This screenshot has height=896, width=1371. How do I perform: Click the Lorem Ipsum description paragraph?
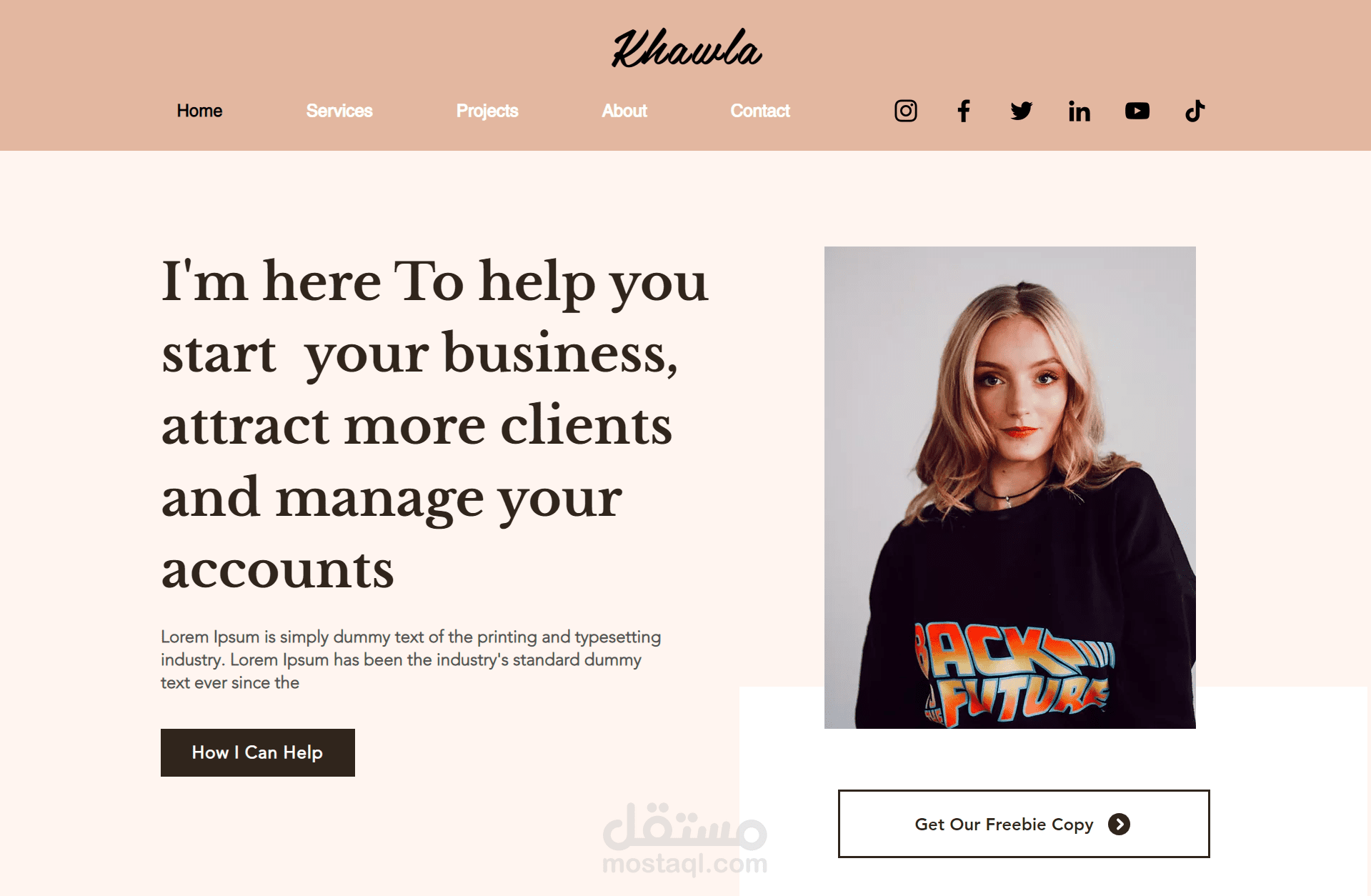(x=411, y=659)
